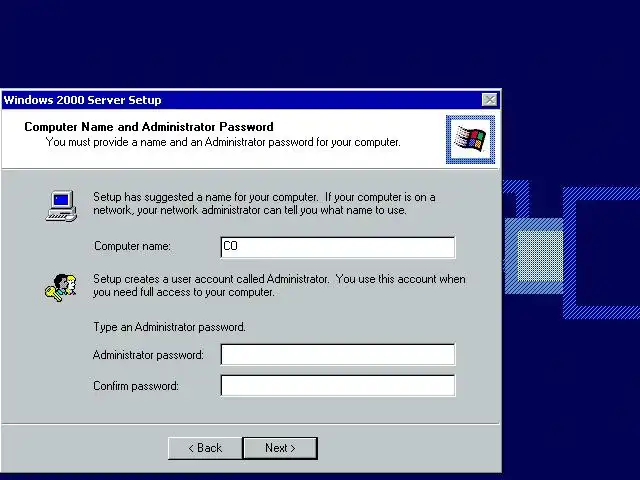Screen dimensions: 640x480
Task: Click 'Computer Name and Administrator Password' heading
Action: pos(149,127)
